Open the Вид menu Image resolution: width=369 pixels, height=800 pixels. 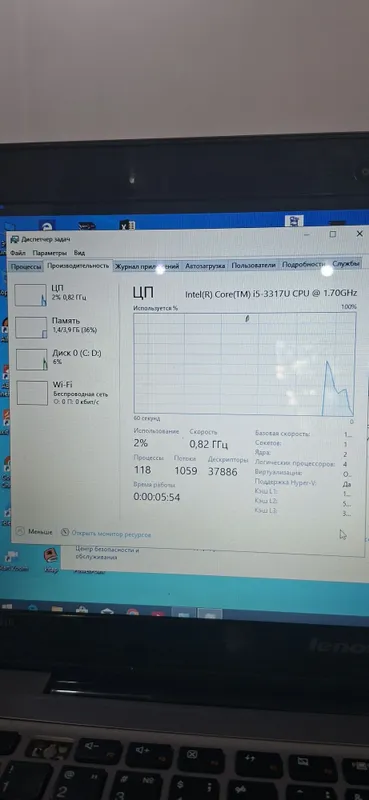click(x=79, y=253)
